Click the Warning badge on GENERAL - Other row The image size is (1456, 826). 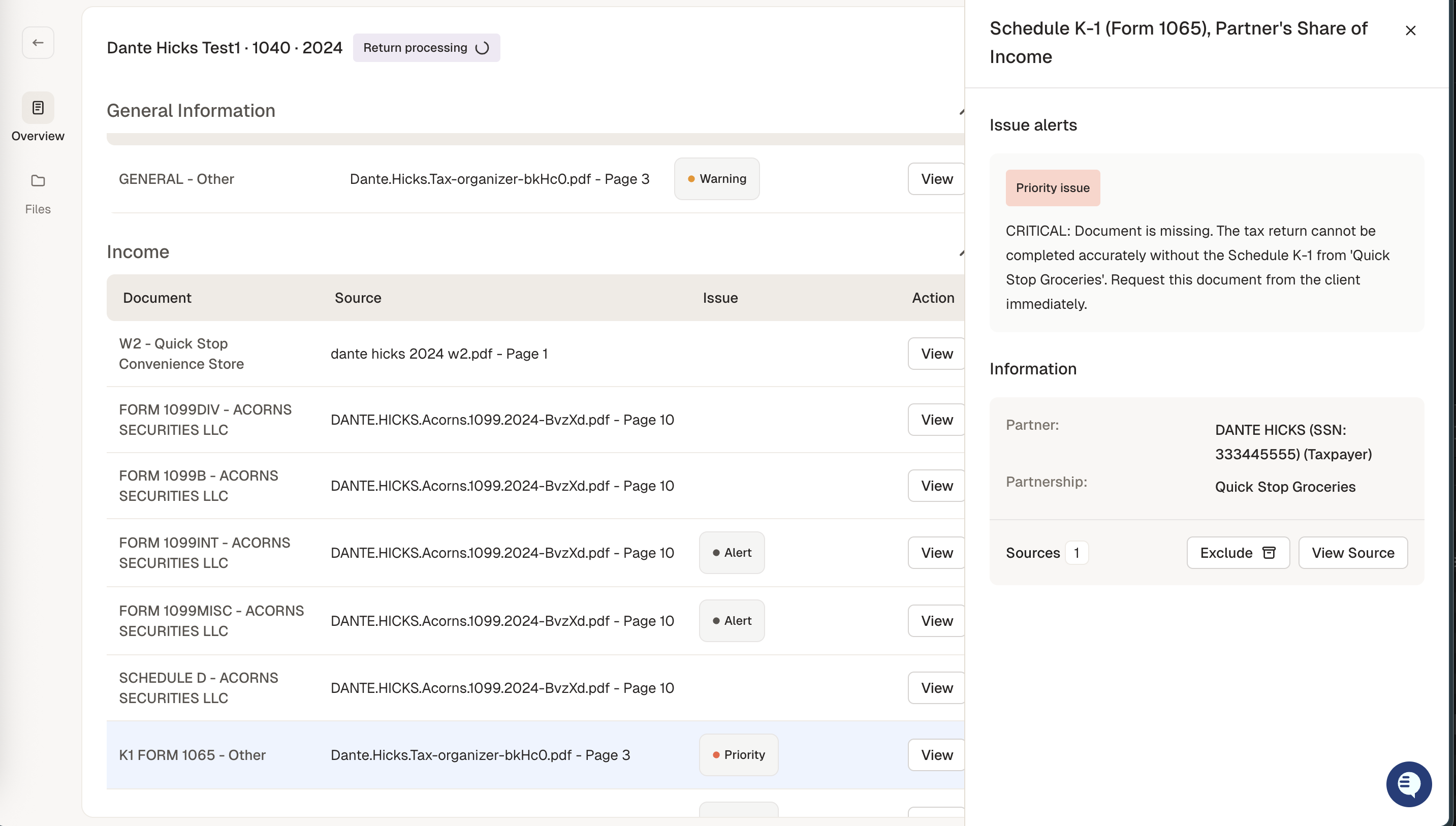click(x=717, y=179)
